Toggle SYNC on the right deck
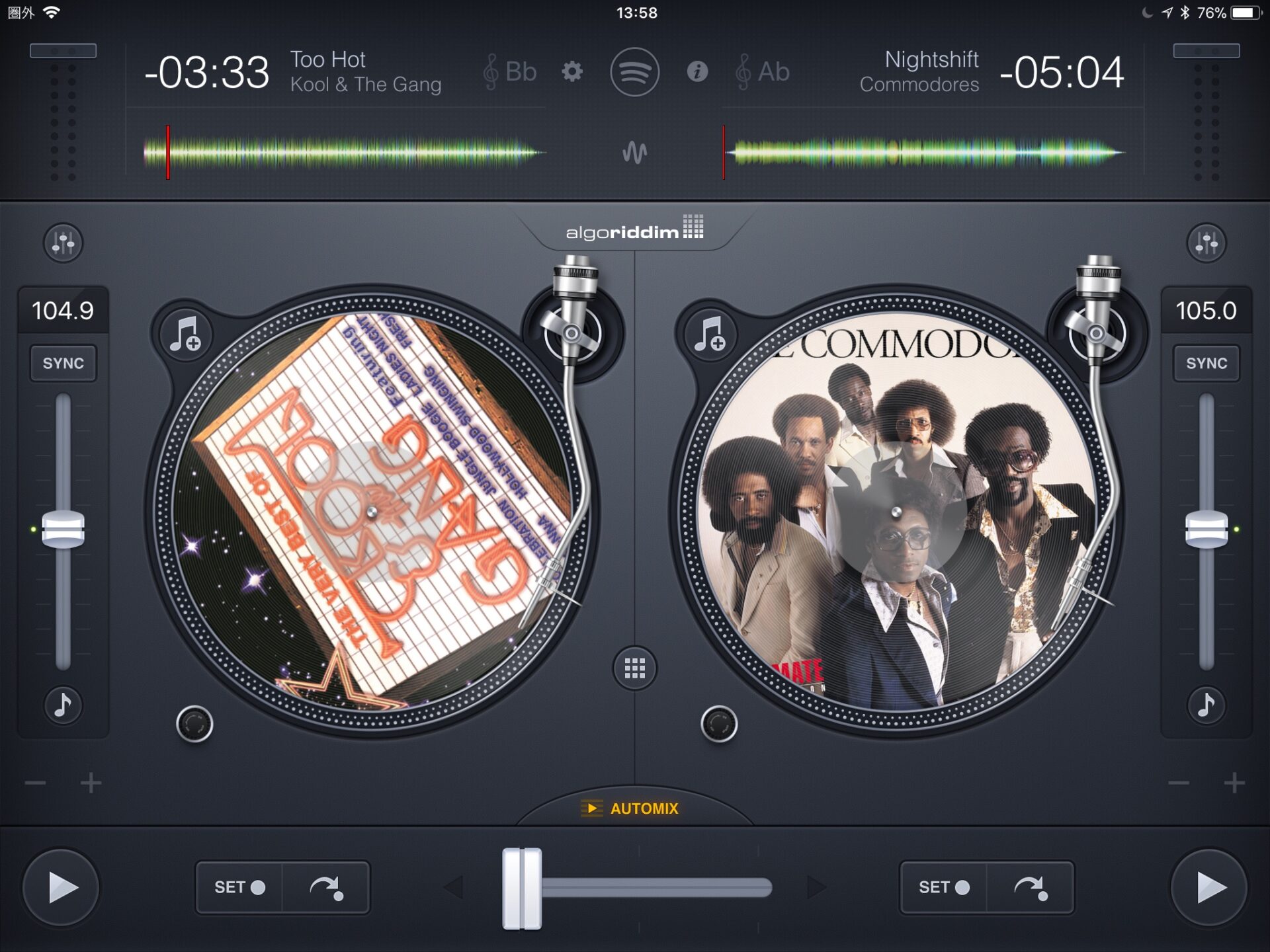Screen dimensions: 1270x952 (x=1206, y=363)
